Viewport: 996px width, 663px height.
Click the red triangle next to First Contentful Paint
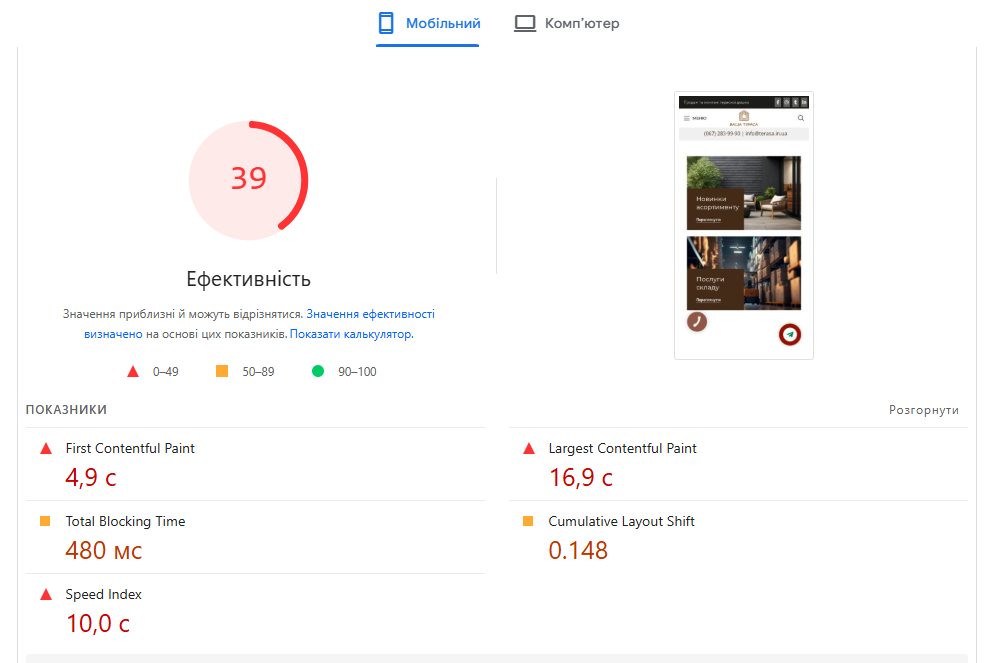tap(46, 448)
